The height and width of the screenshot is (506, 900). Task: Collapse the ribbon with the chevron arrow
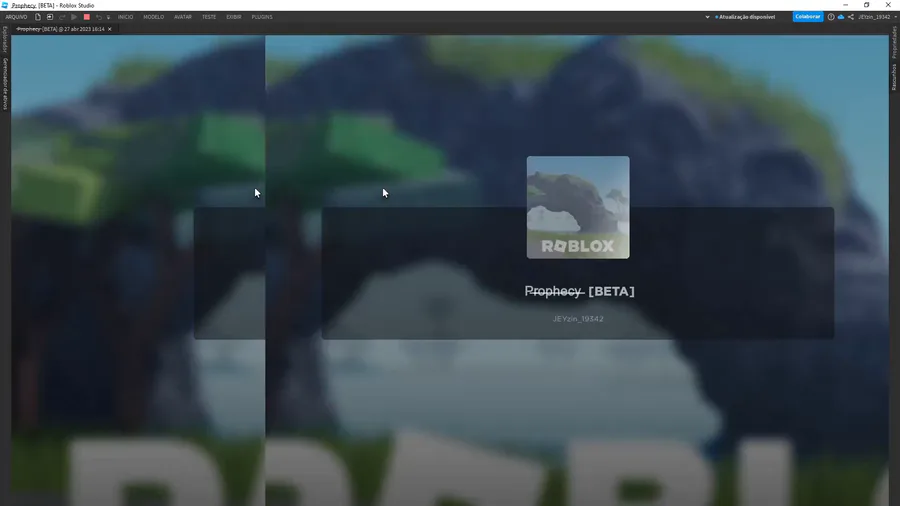[707, 17]
